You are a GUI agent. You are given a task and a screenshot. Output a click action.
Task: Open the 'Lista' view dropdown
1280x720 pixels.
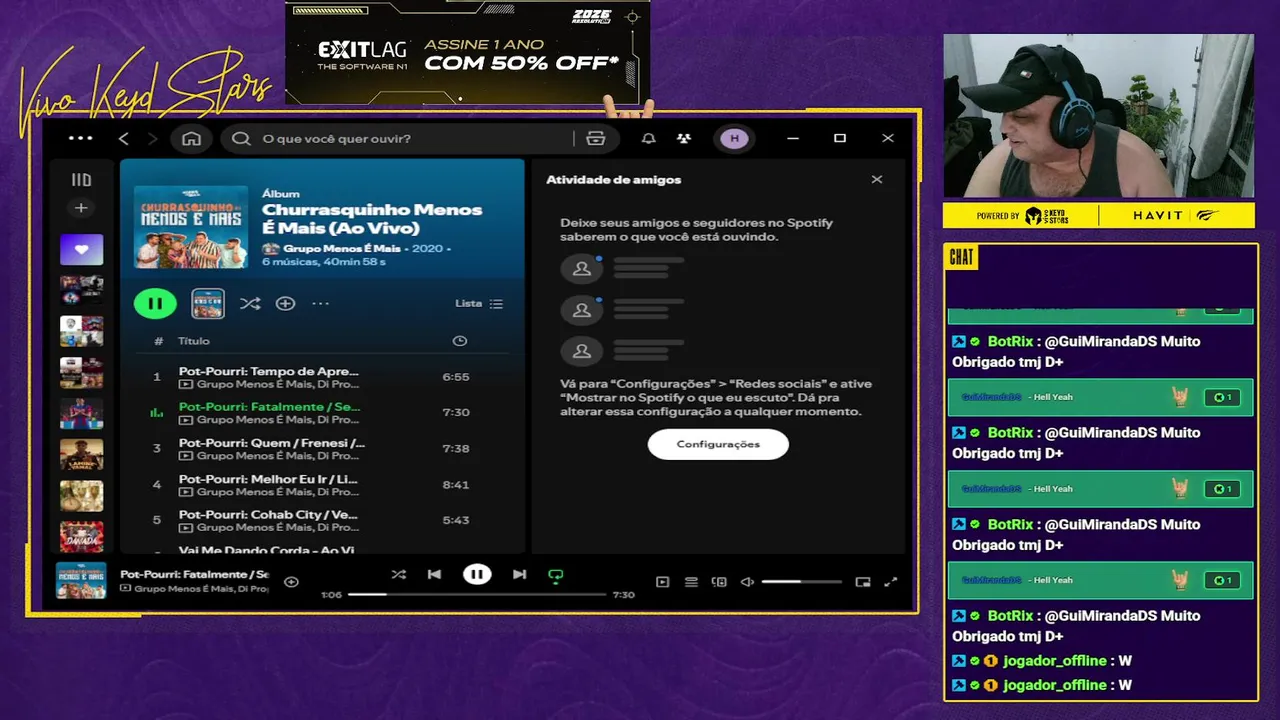[x=479, y=303]
